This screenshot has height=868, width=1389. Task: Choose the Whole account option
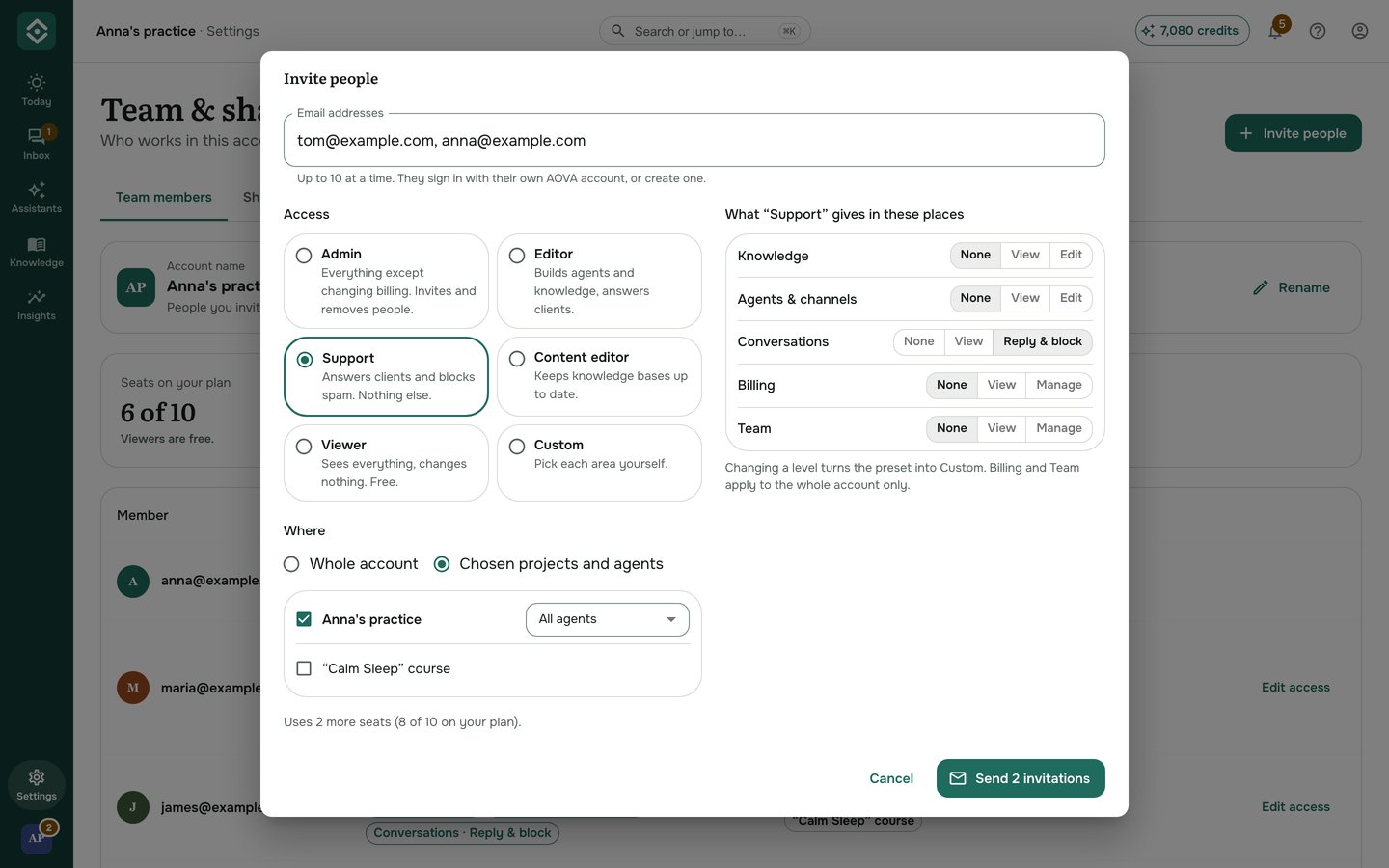(x=351, y=564)
